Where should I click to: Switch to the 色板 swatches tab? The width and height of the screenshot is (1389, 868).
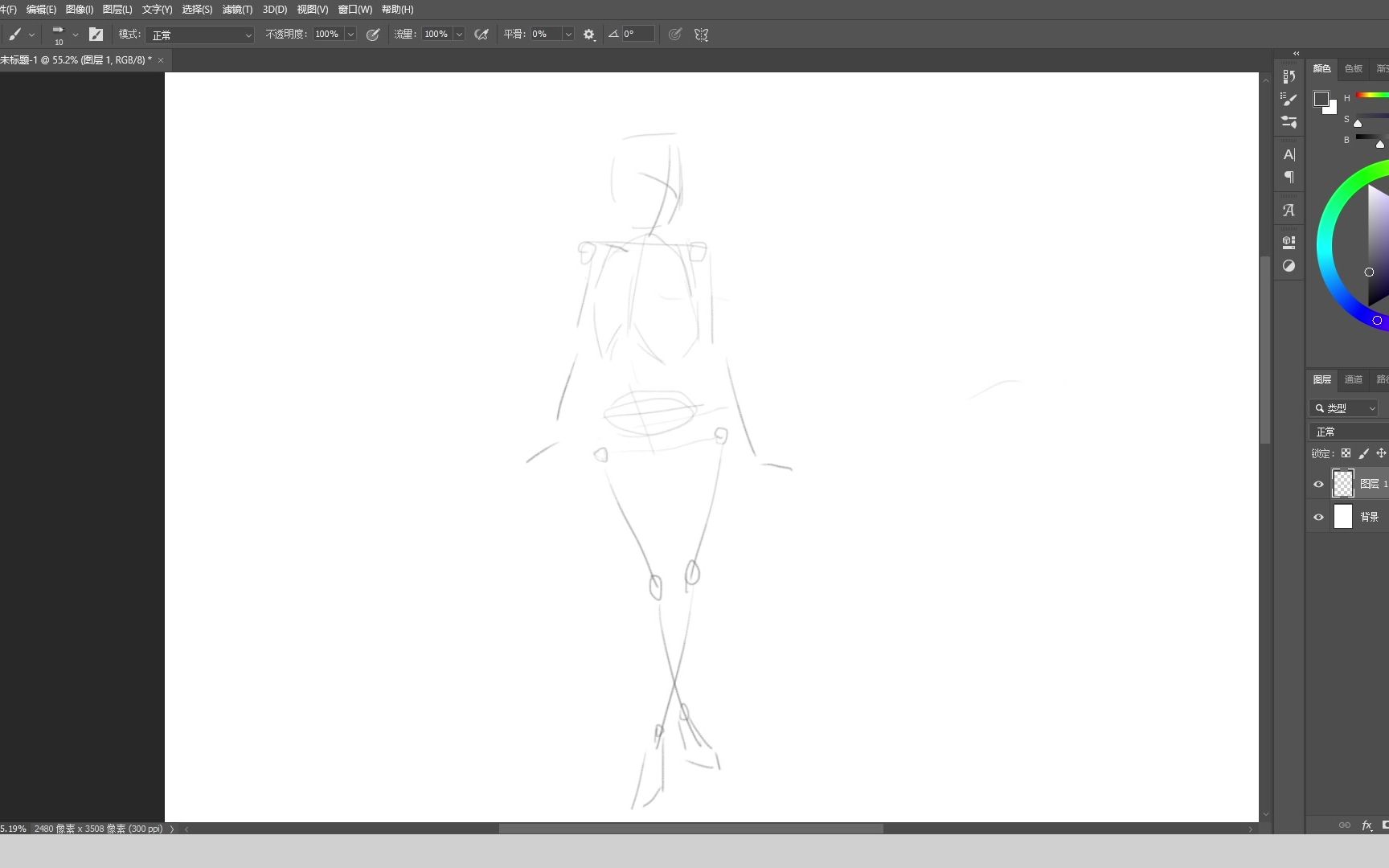[1354, 68]
